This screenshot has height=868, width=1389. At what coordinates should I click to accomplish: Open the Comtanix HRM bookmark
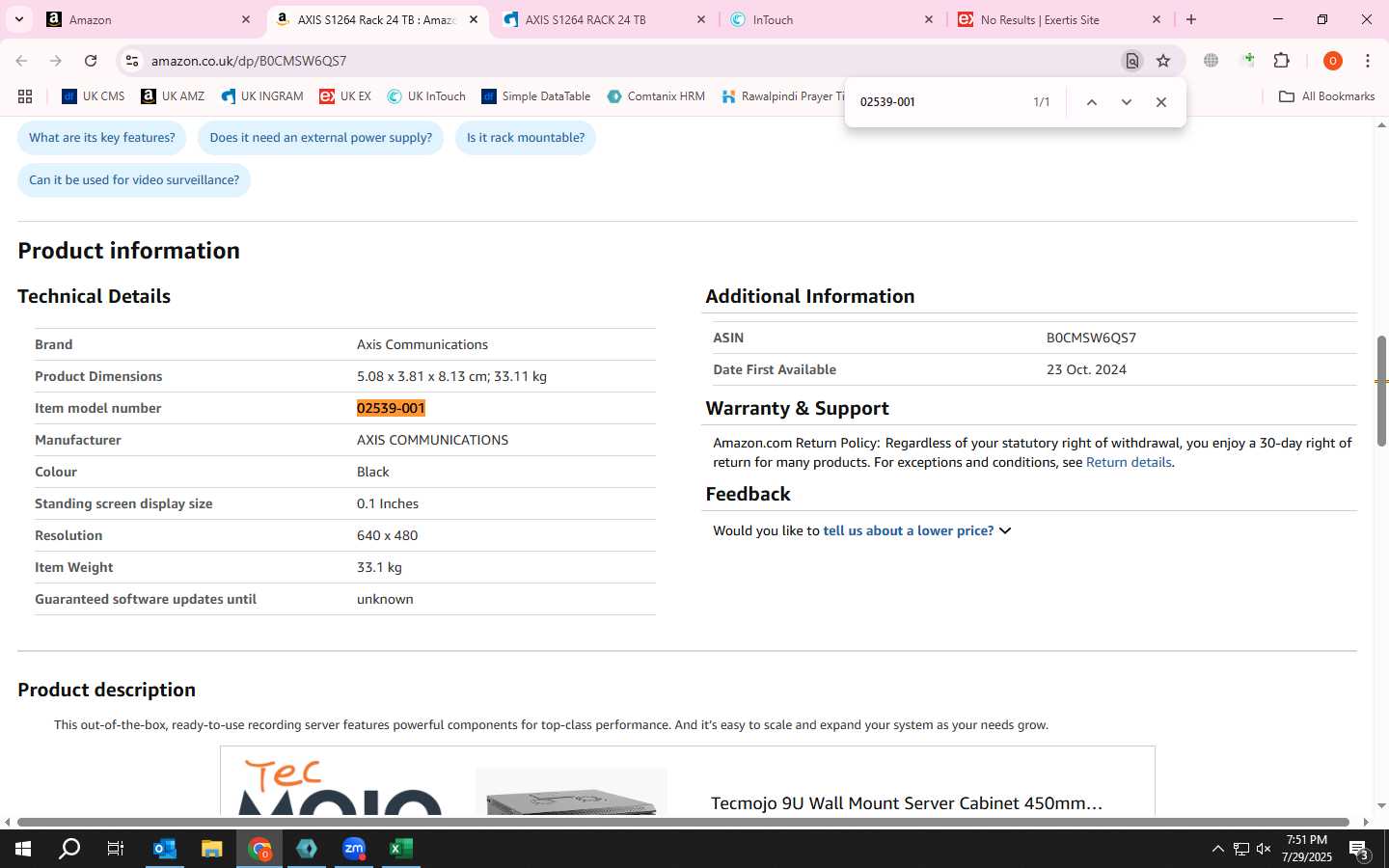[x=656, y=96]
